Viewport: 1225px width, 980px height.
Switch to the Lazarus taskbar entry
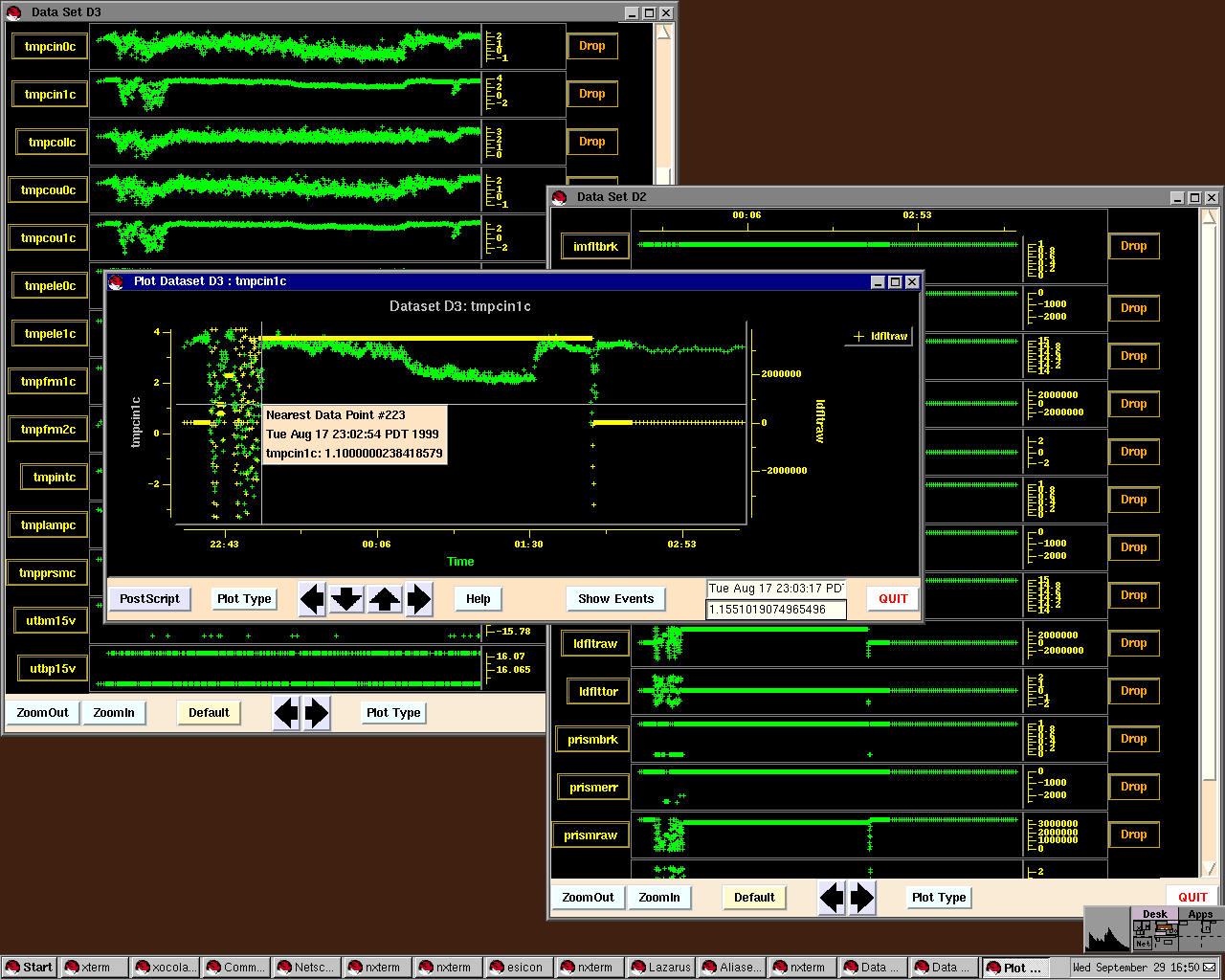click(661, 968)
